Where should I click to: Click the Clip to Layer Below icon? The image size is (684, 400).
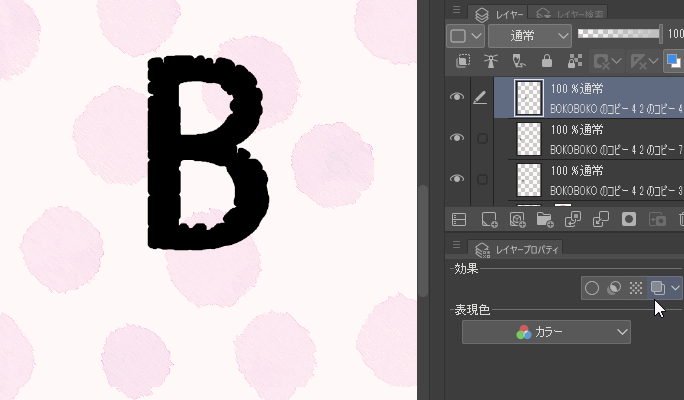pos(464,62)
